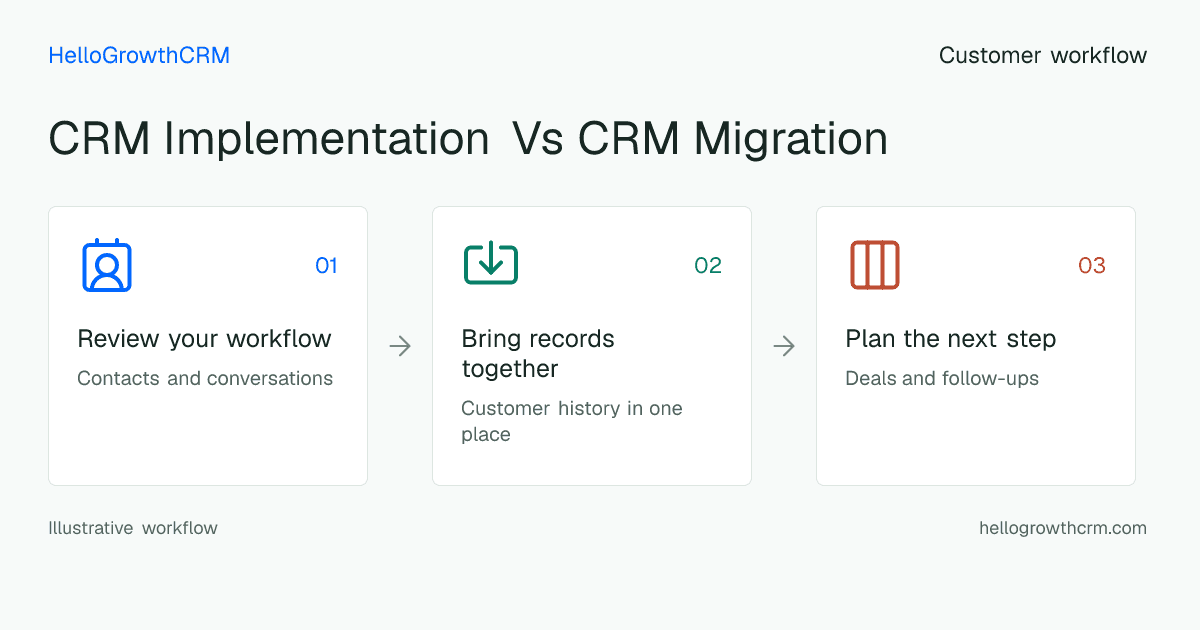
Task: Click the red step number 03
Action: [x=1092, y=266]
